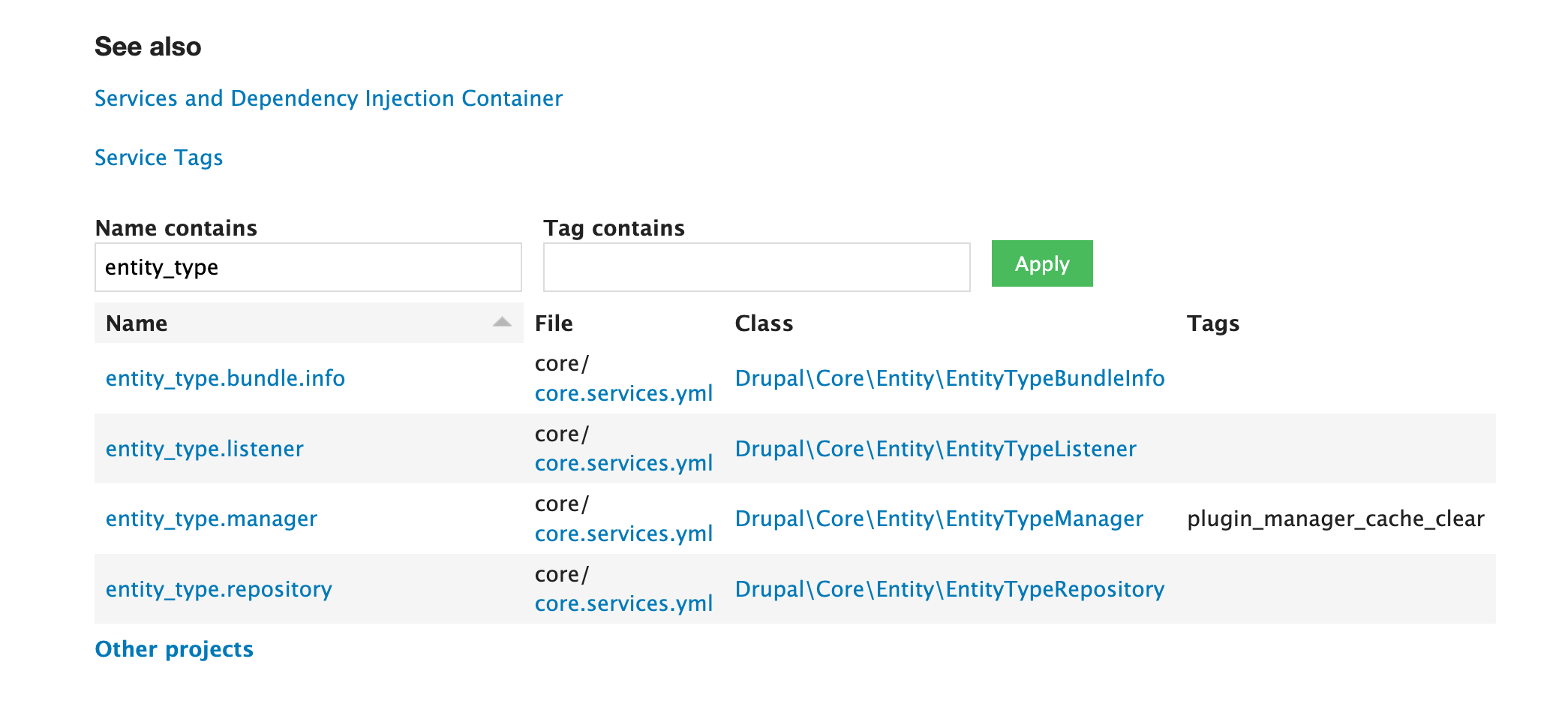Click the File column header
The width and height of the screenshot is (1568, 716).
(x=554, y=323)
